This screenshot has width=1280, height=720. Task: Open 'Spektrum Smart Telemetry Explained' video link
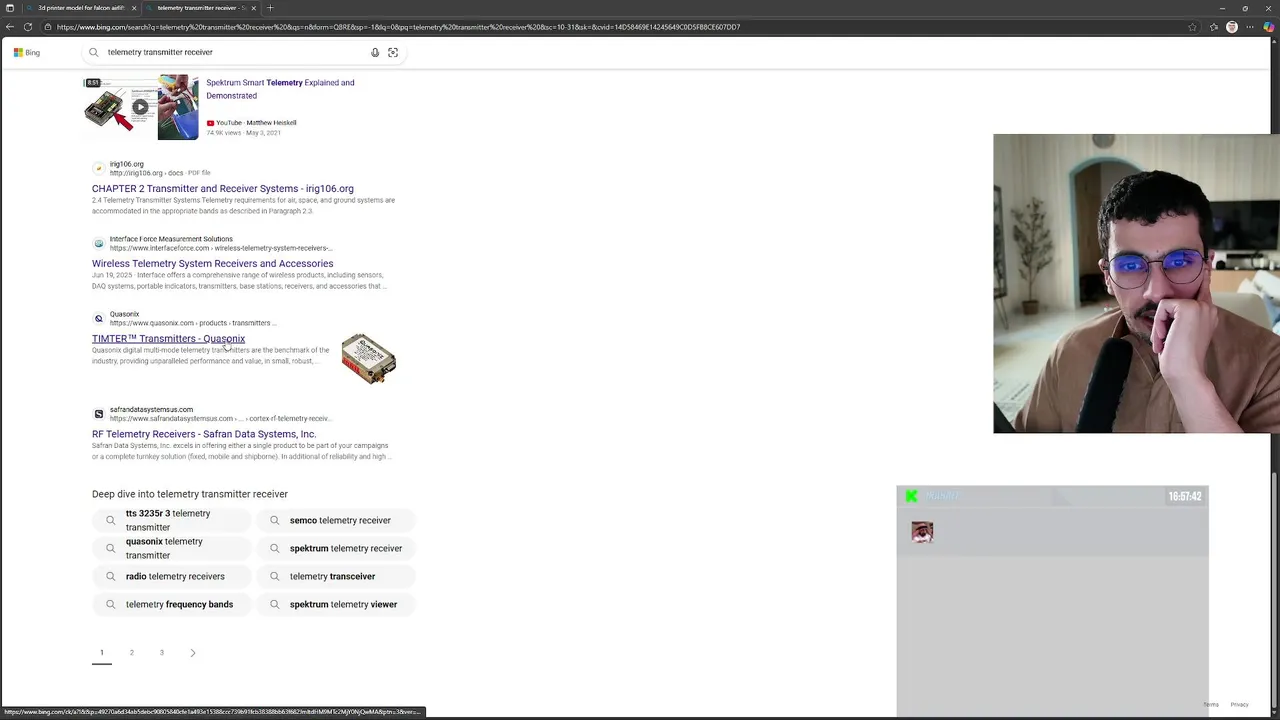[x=280, y=89]
